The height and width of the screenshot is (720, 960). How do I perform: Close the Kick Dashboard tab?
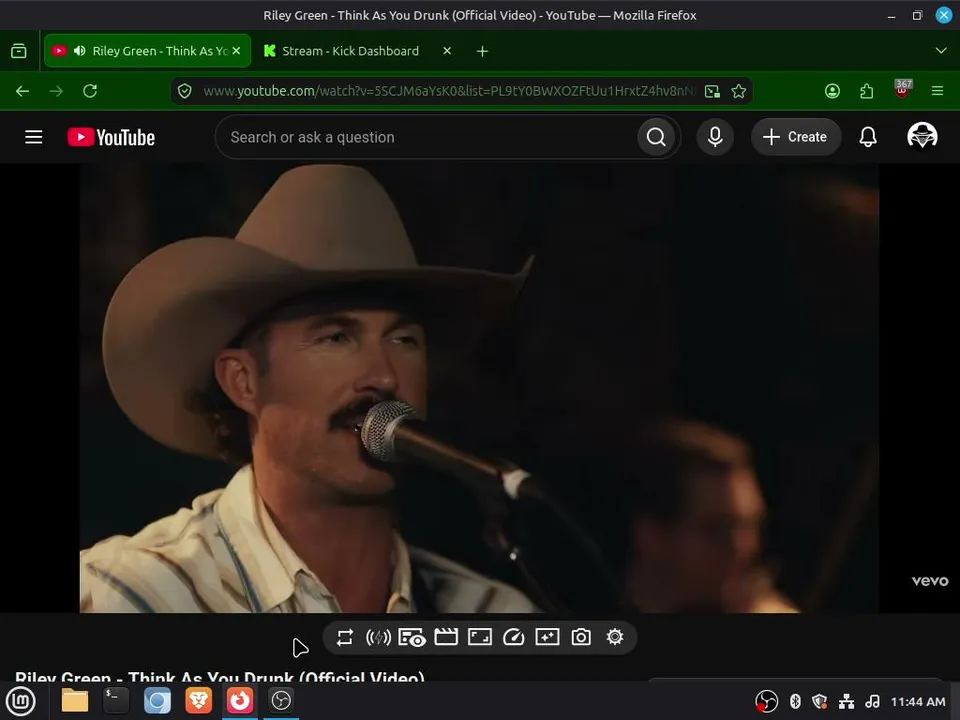[447, 51]
